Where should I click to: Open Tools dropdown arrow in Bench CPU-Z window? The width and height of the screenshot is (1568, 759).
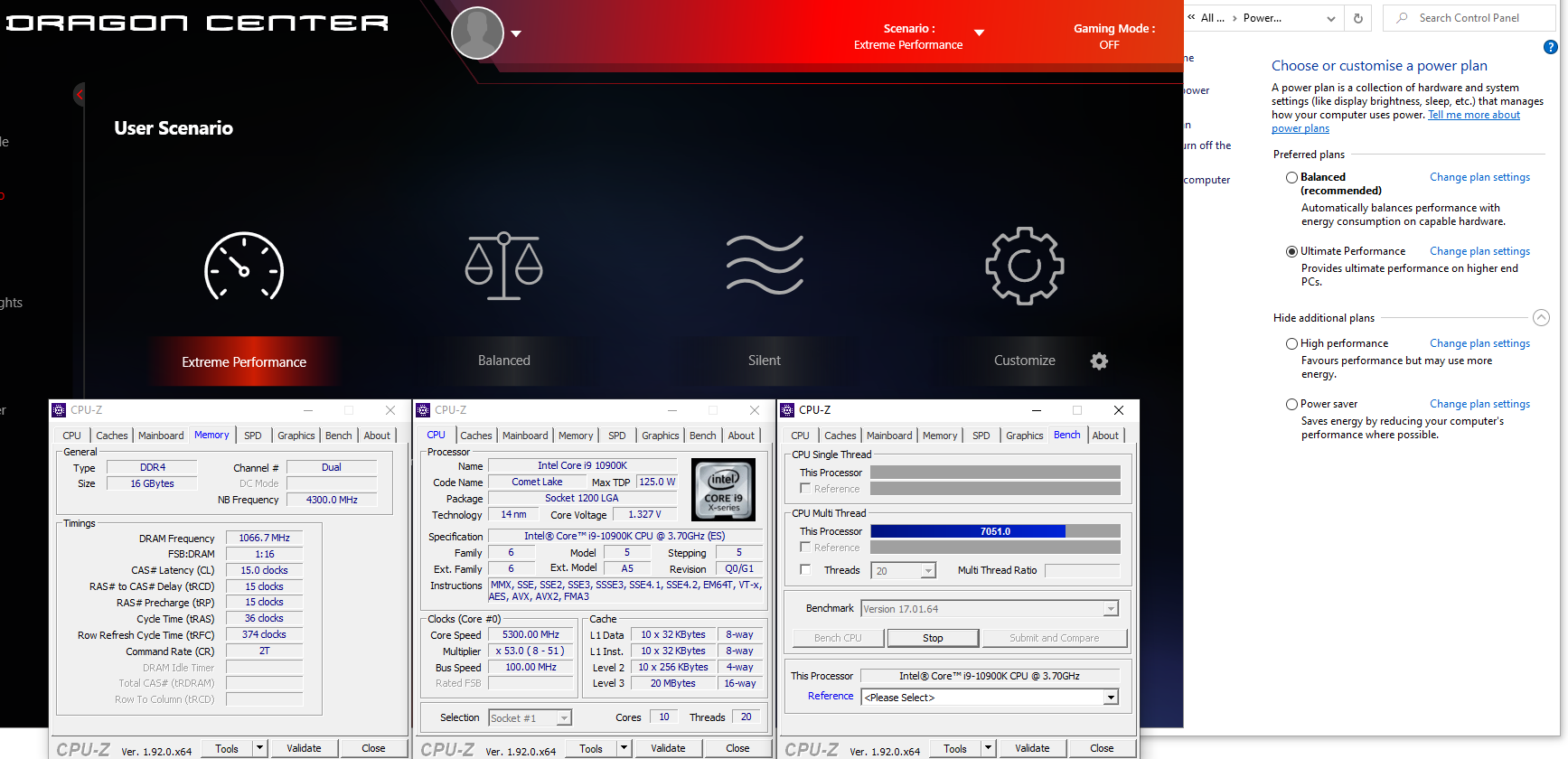988,748
